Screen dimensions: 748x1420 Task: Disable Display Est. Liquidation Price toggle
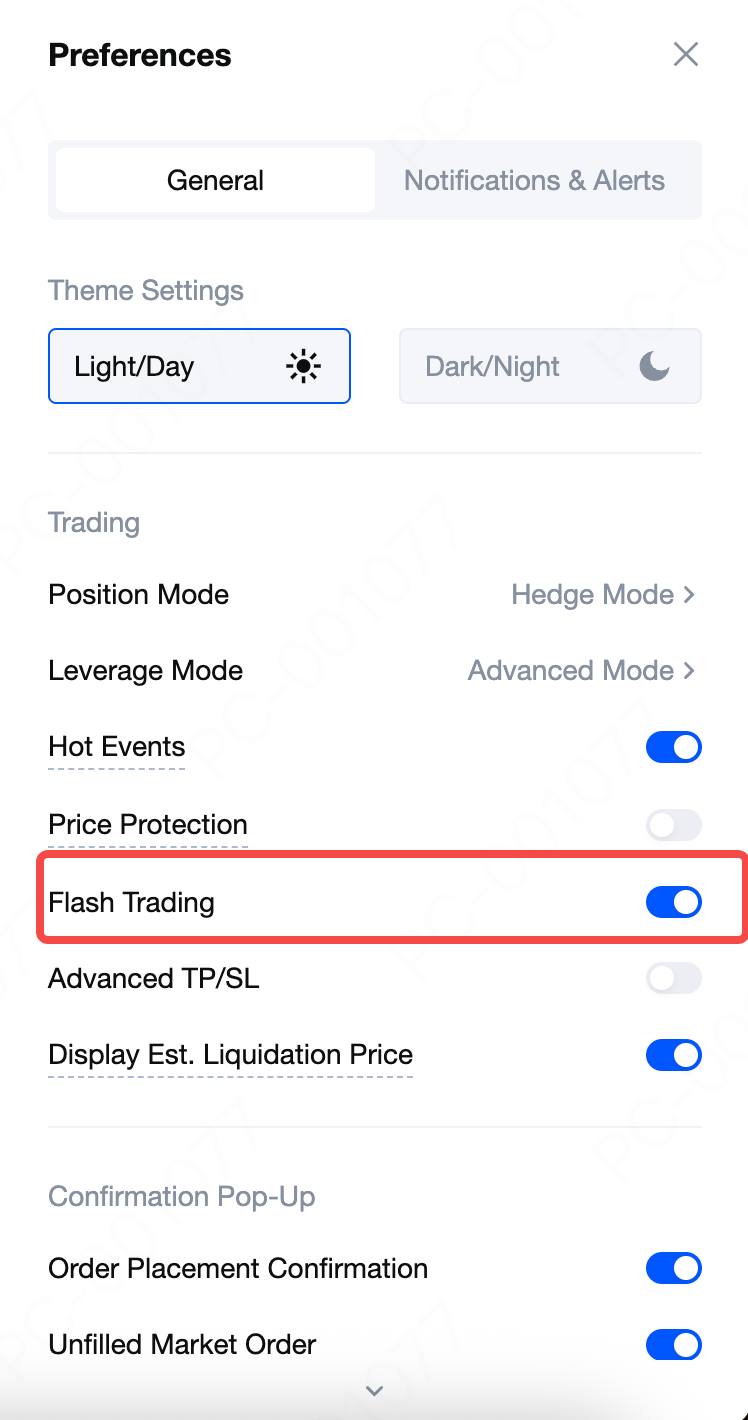(x=673, y=1055)
